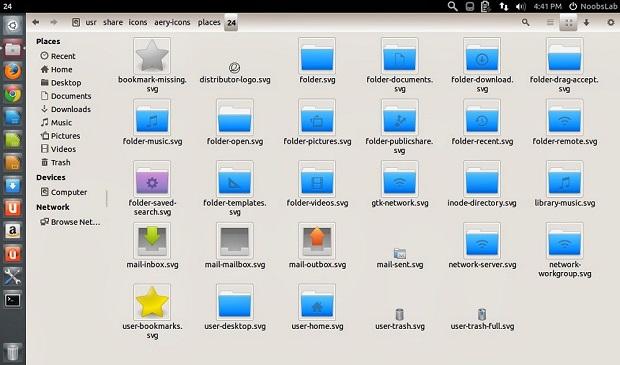Open Computer under Devices
This screenshot has height=365, width=620.
pos(64,192)
